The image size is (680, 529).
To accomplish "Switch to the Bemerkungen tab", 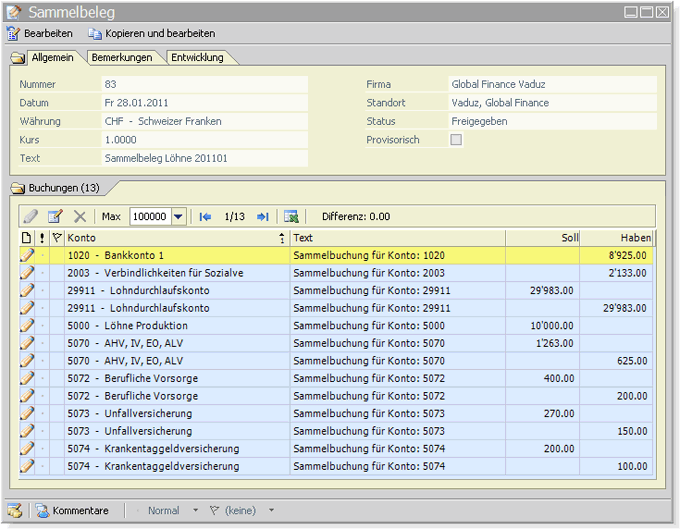I will (x=122, y=57).
